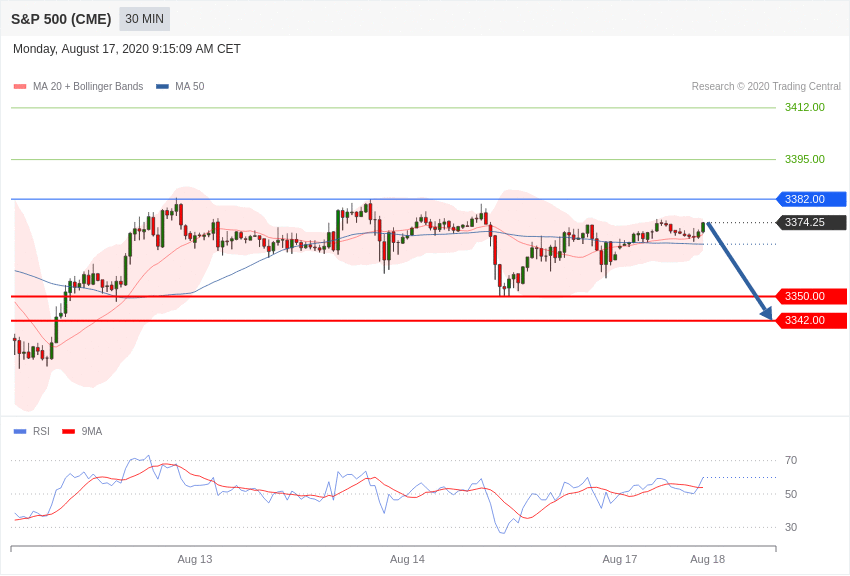The image size is (850, 576).
Task: Click the MA 20 + Bollinger Bands label
Action: [x=88, y=87]
